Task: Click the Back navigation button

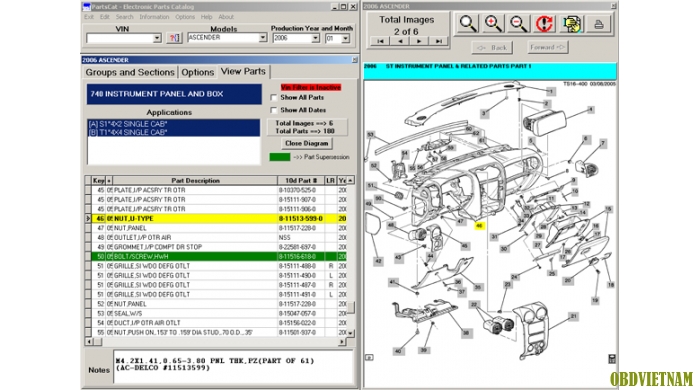Action: coord(492,47)
